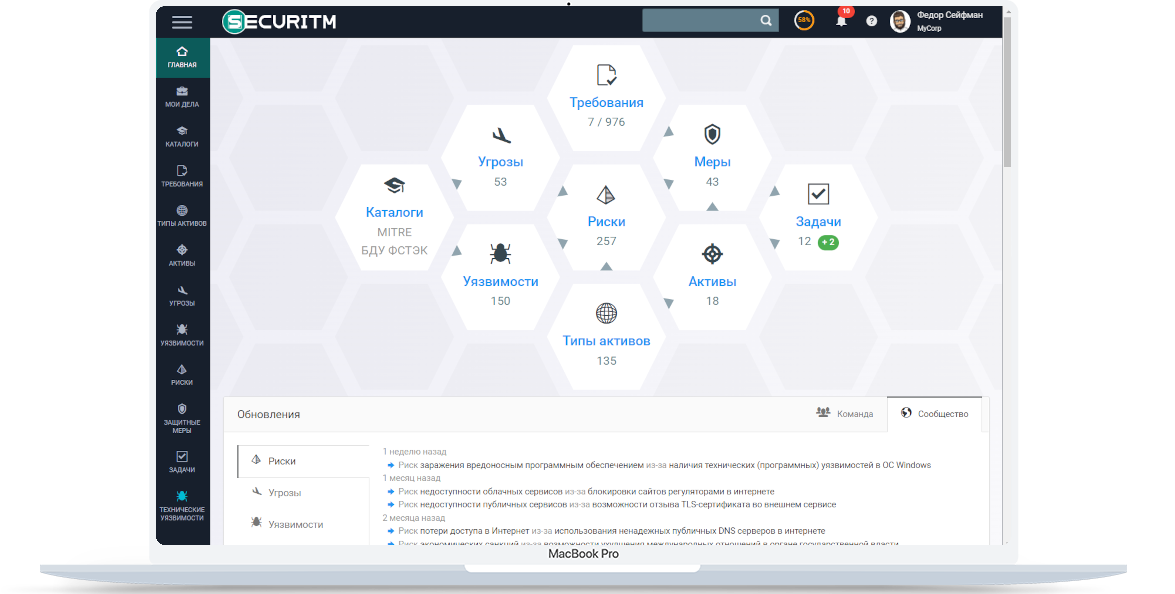The height and width of the screenshot is (594, 1175).
Task: Click the notification bell with 10 alerts
Action: tap(839, 19)
